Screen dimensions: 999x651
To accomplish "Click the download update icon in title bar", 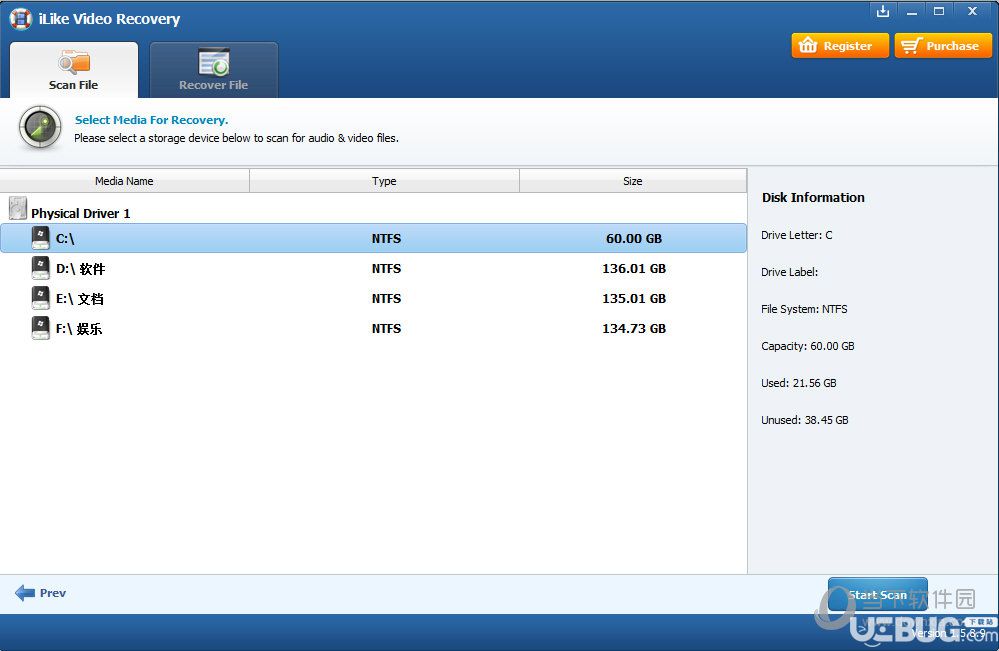I will [883, 11].
